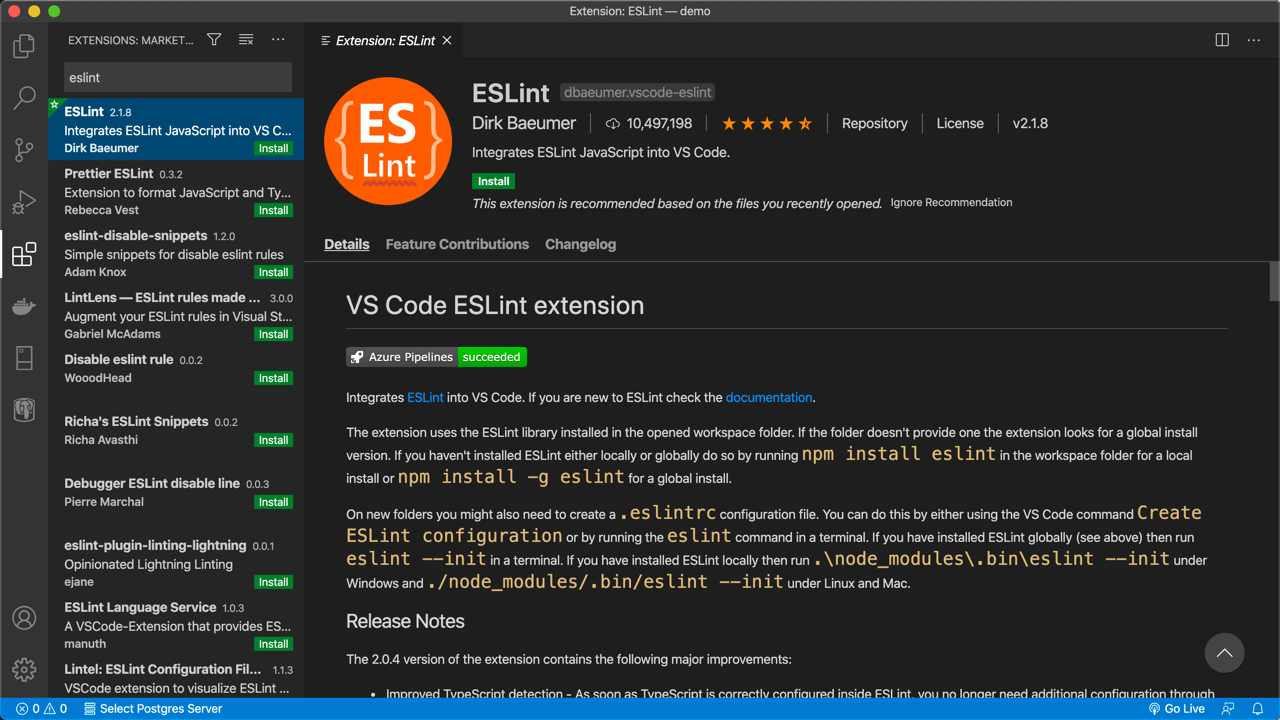
Task: Open the Source Control view
Action: coord(24,150)
